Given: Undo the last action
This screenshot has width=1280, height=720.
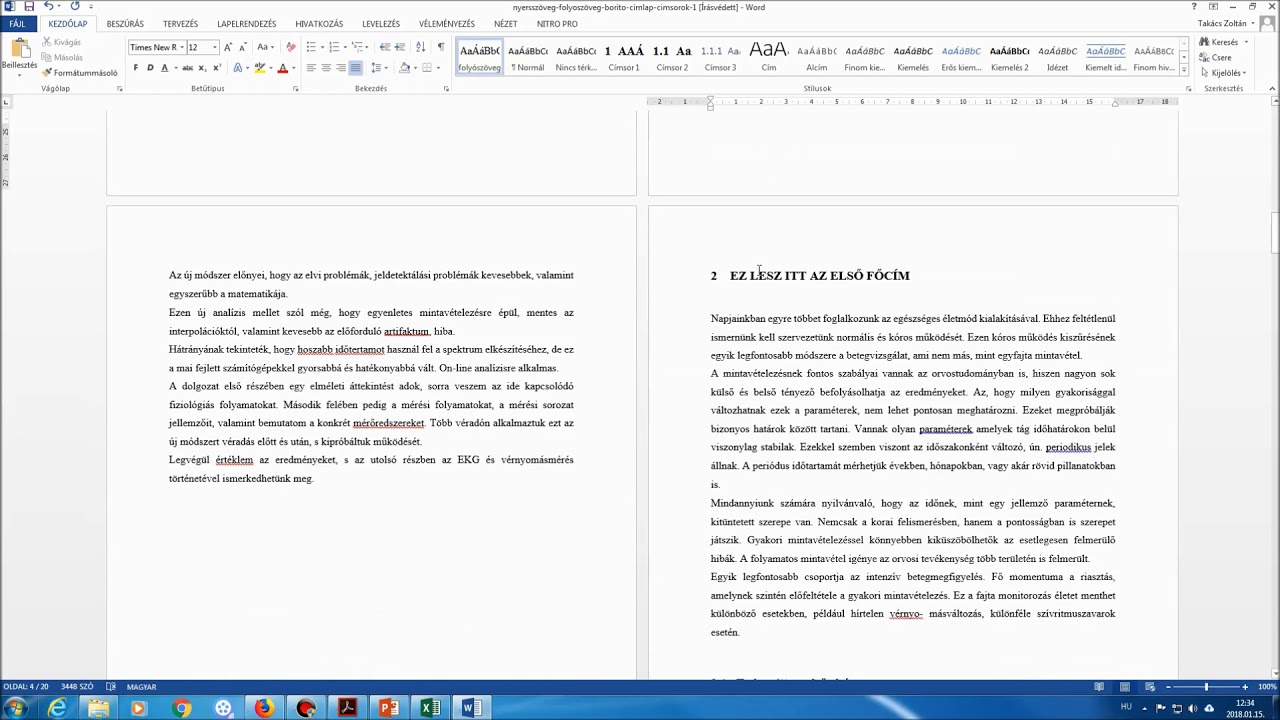Looking at the screenshot, I should click(x=48, y=7).
